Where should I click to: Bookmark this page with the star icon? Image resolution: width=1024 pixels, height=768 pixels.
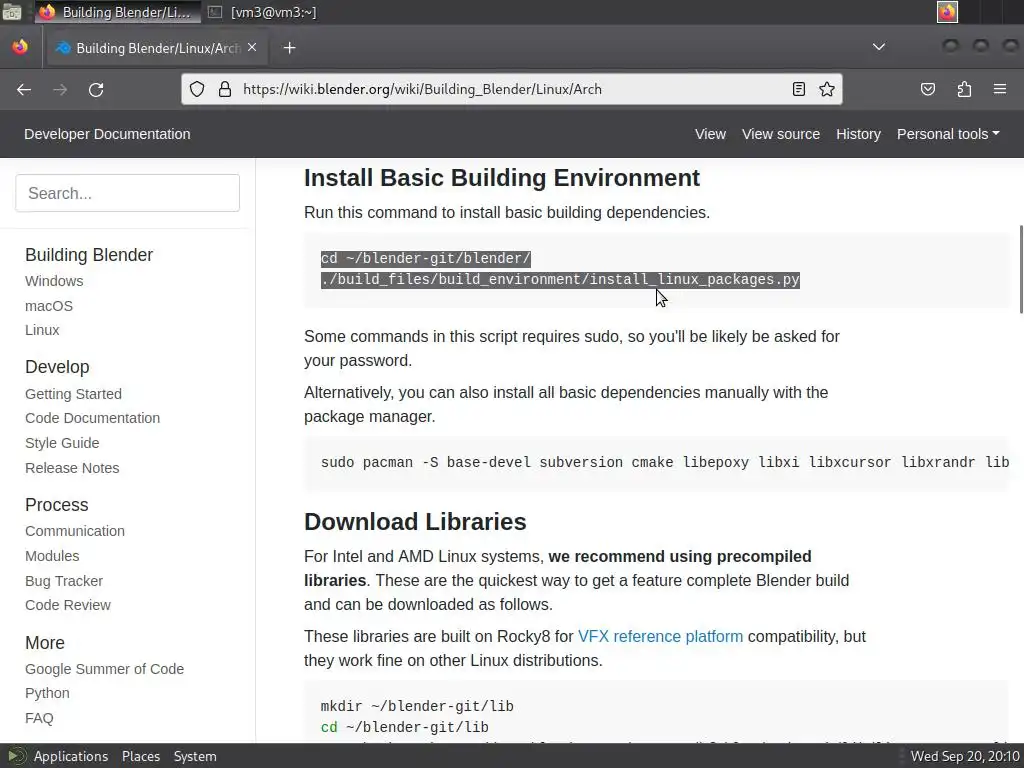(827, 89)
